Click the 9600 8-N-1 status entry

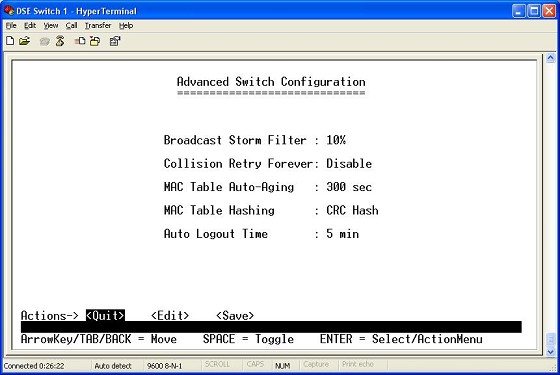(x=165, y=366)
